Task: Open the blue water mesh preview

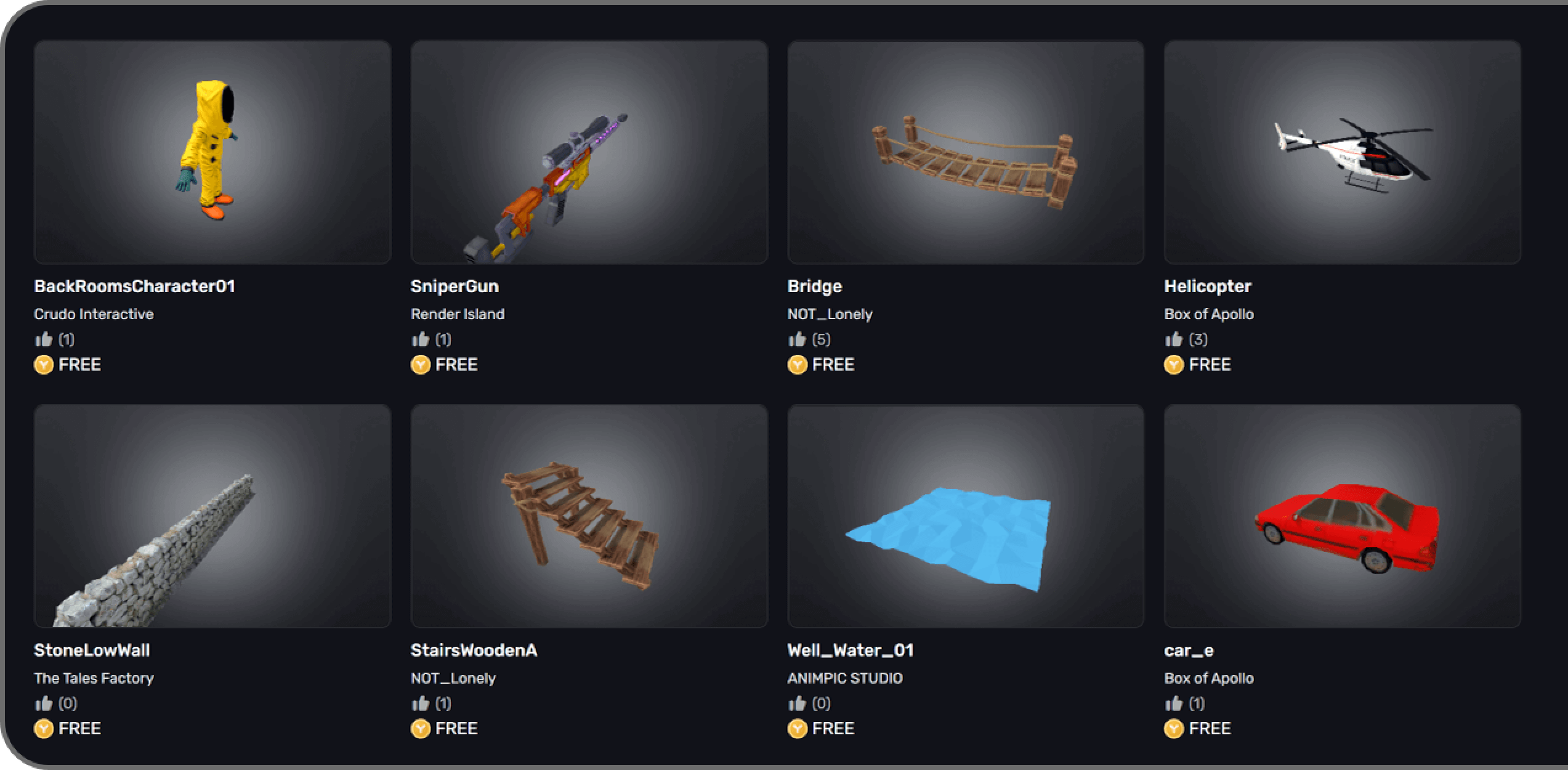Action: (966, 516)
